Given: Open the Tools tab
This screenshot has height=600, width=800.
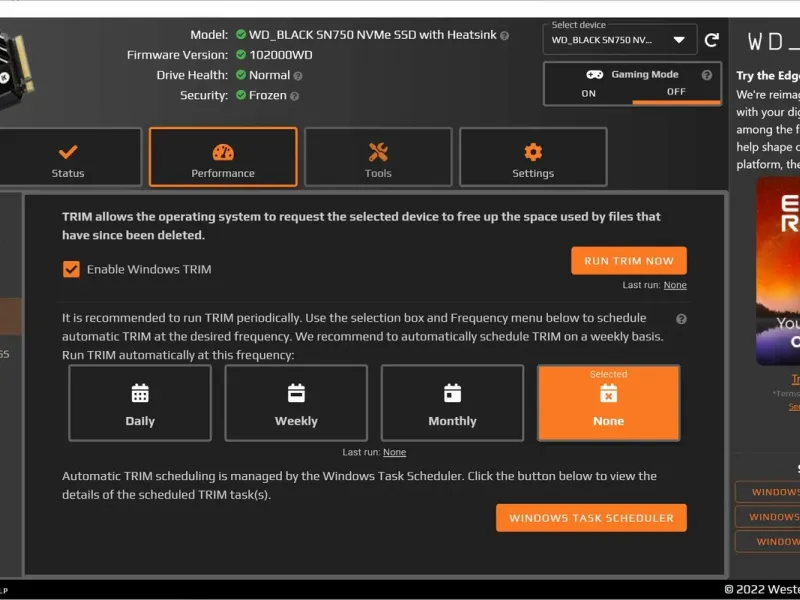Looking at the screenshot, I should click(x=378, y=157).
